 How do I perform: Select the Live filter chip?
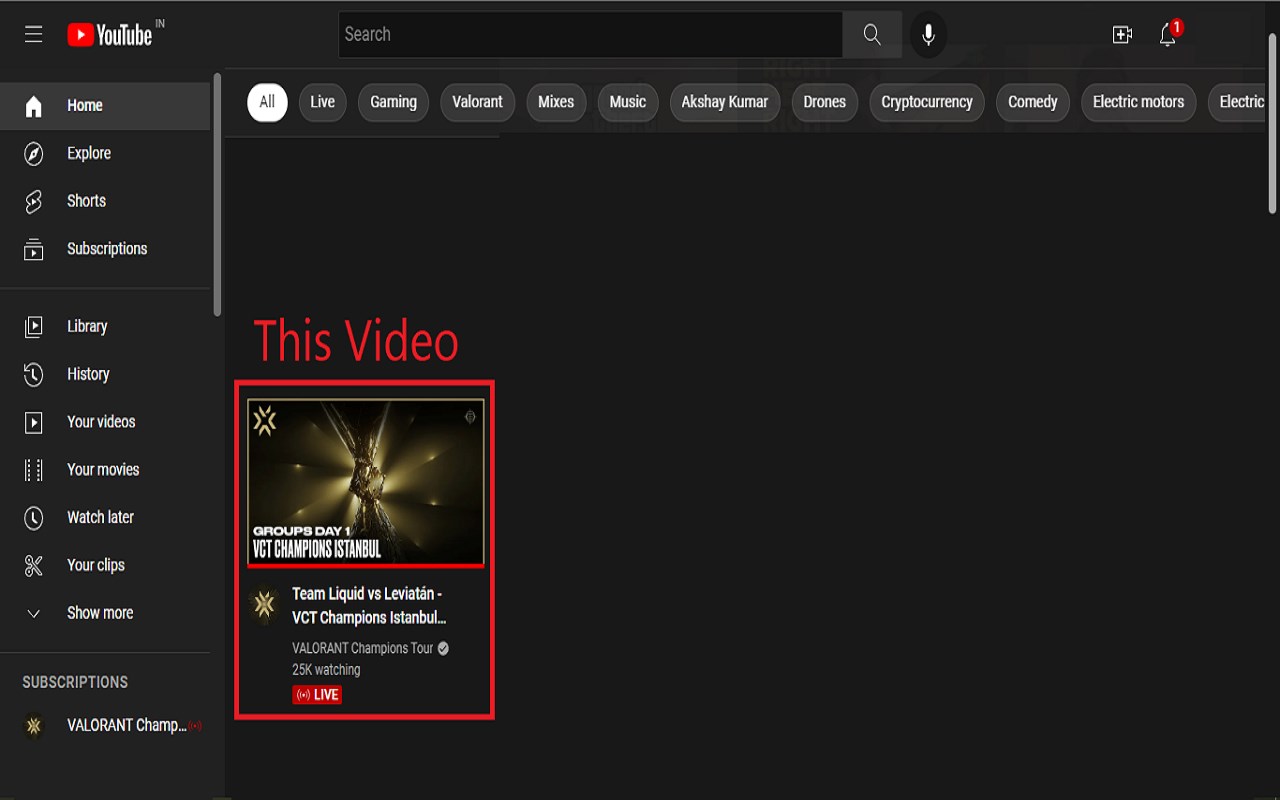click(323, 102)
